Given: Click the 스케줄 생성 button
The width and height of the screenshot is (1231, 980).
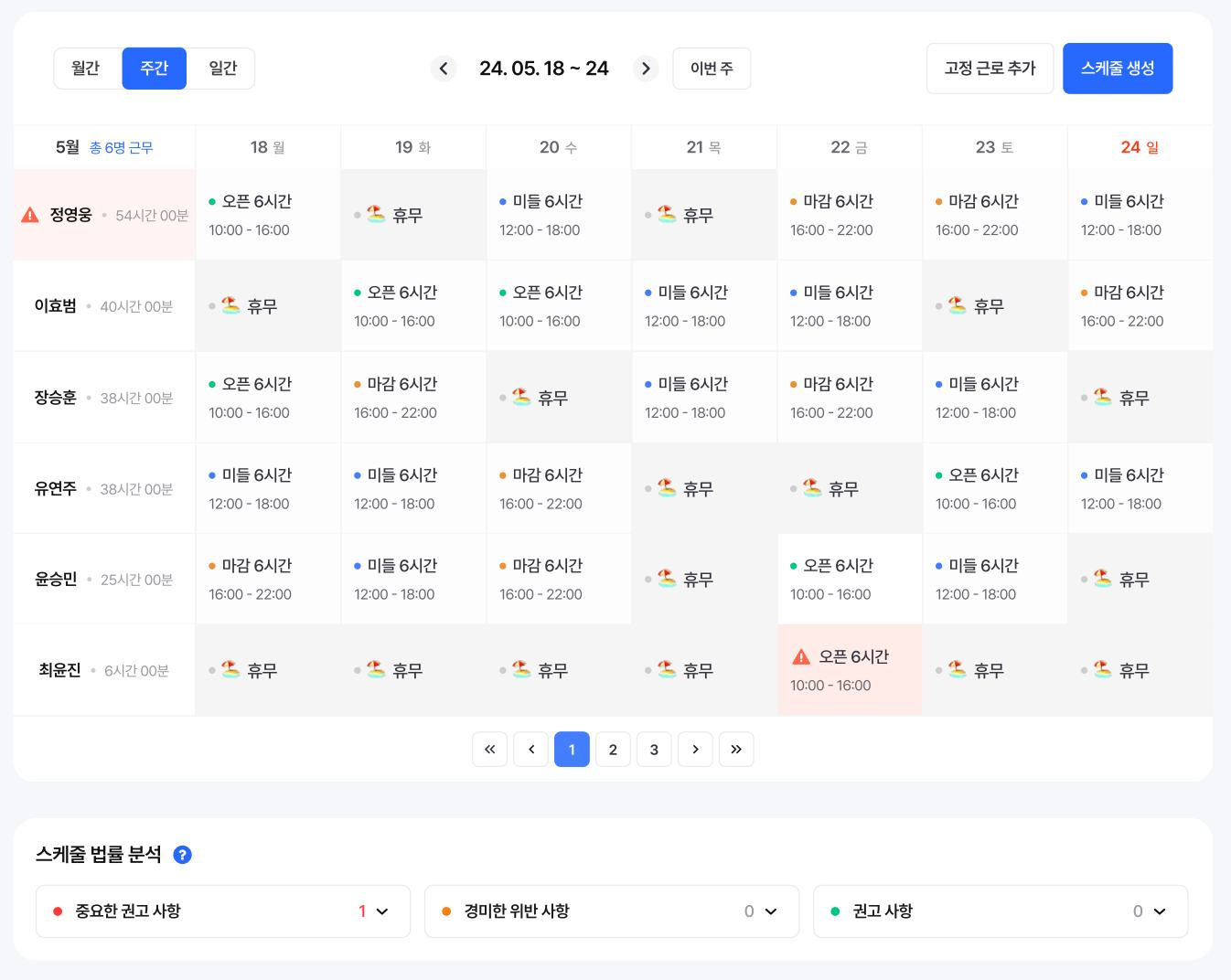Looking at the screenshot, I should [1118, 69].
